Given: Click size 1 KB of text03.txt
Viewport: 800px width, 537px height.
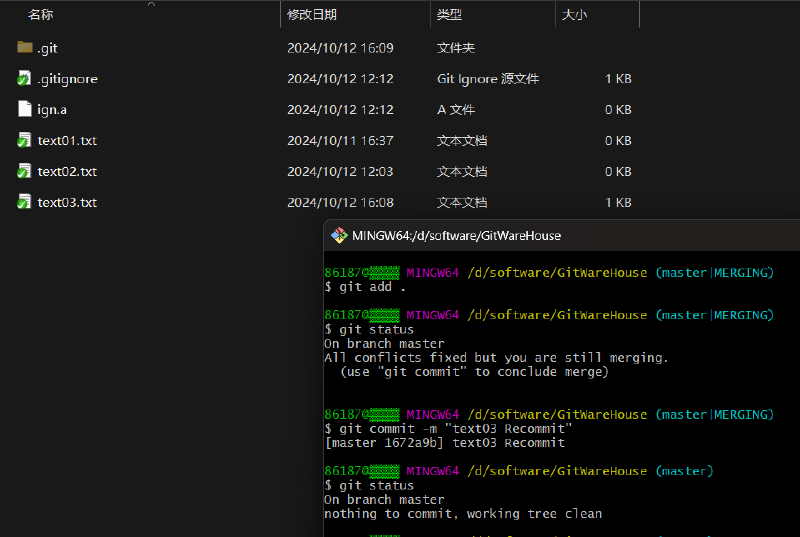Looking at the screenshot, I should click(618, 202).
